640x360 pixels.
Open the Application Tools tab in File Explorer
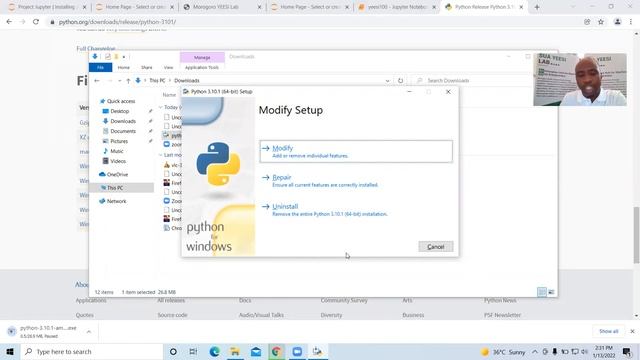[202, 67]
